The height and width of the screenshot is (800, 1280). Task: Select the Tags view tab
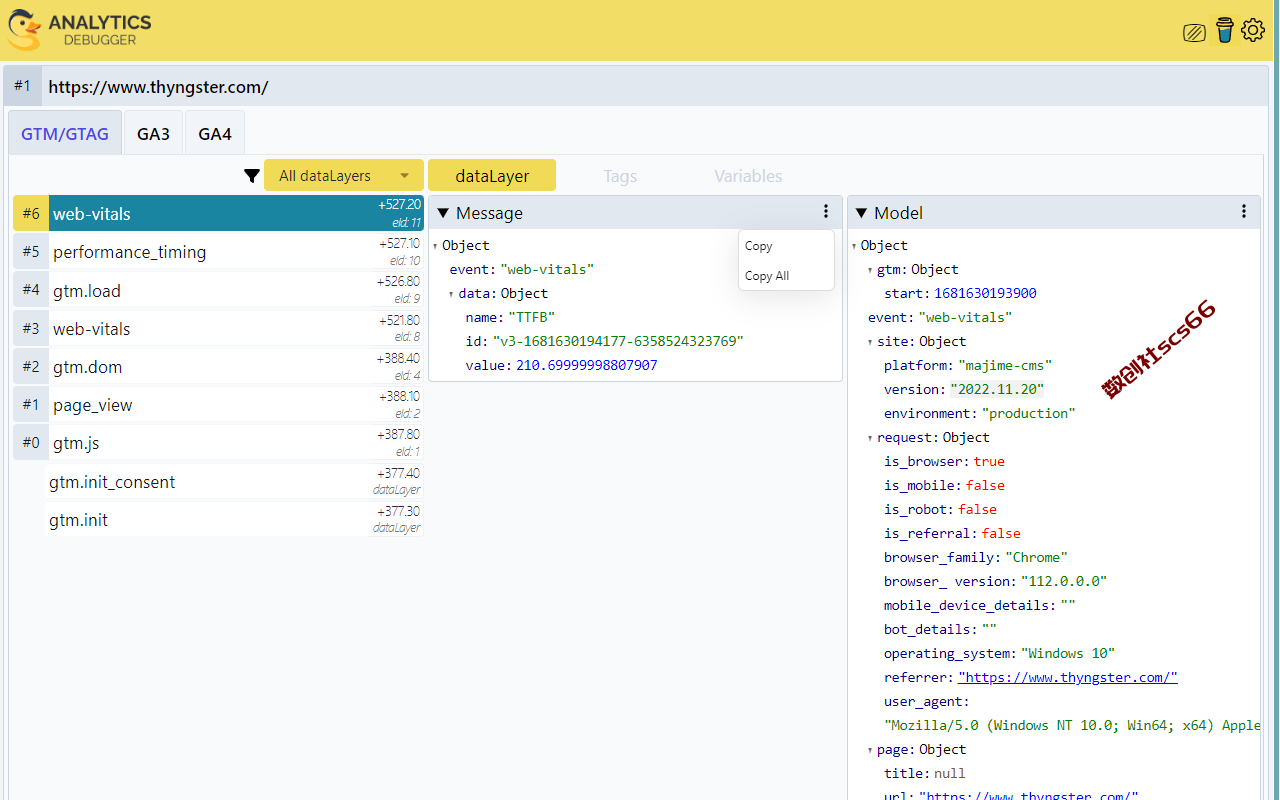(x=620, y=175)
